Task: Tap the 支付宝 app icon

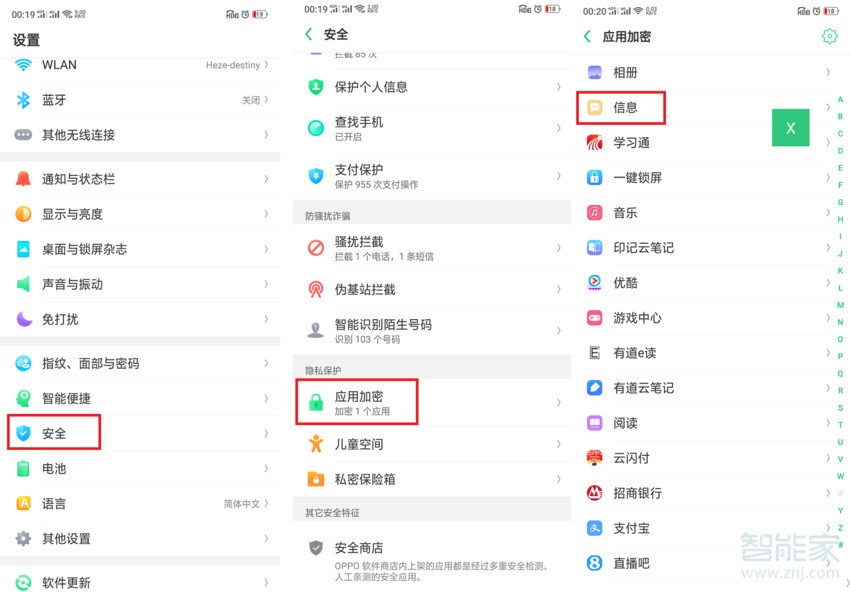Action: click(x=594, y=528)
